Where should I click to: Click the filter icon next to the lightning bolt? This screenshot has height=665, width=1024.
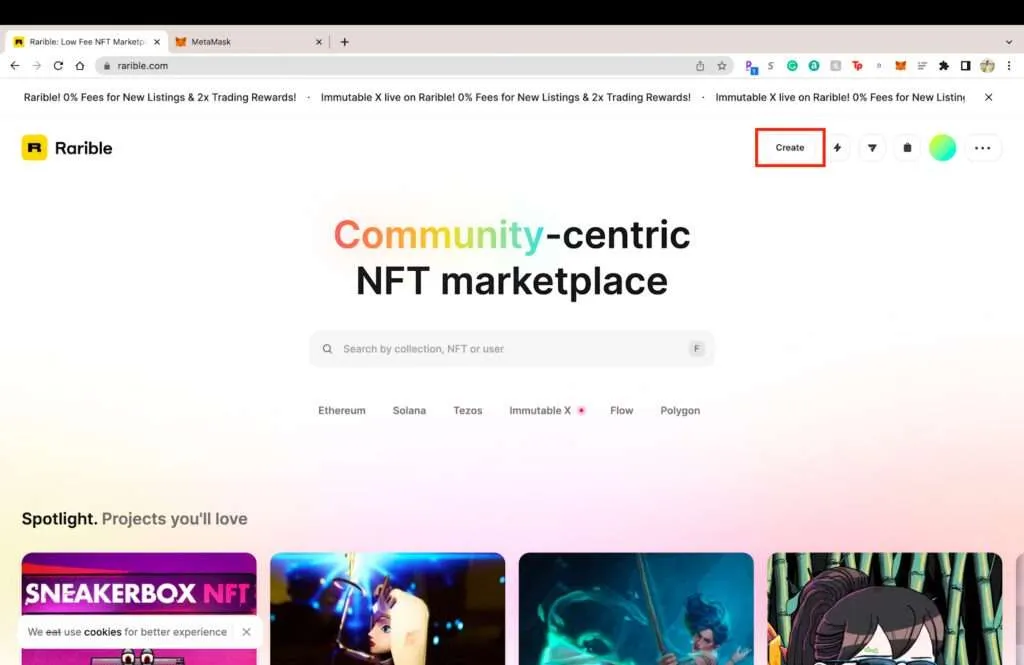(x=872, y=147)
